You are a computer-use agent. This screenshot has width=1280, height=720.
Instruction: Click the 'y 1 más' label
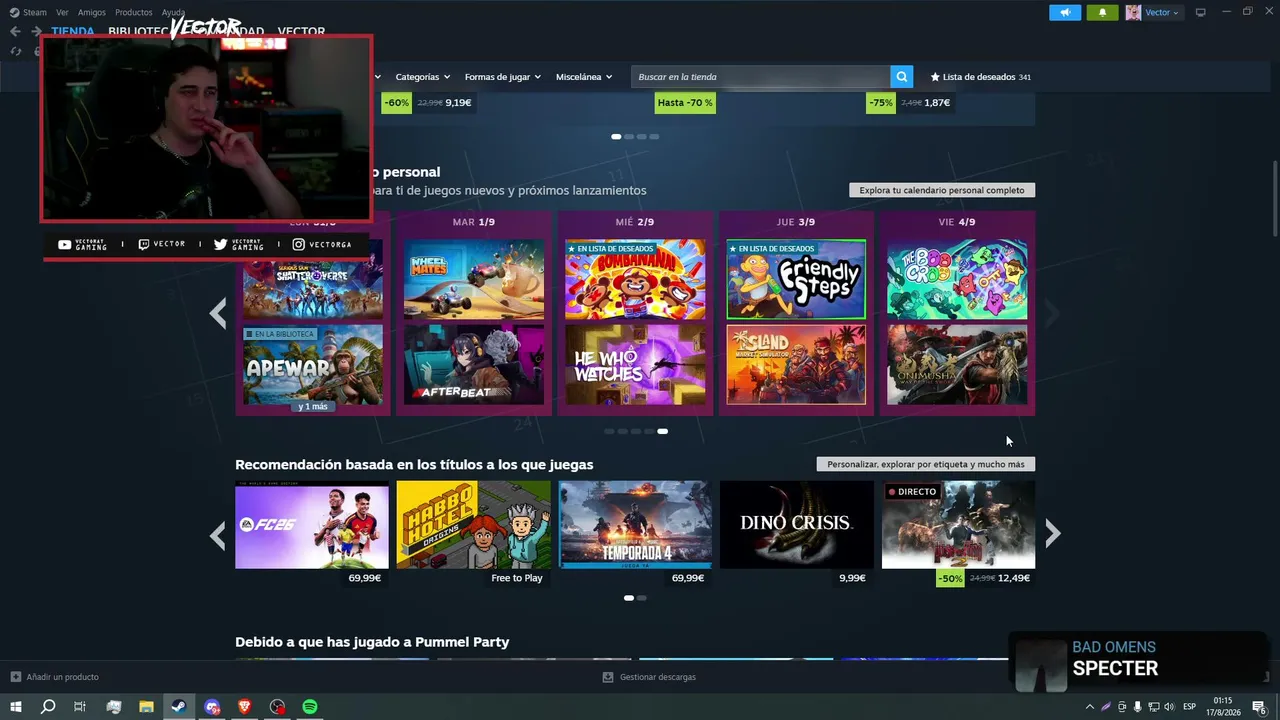(x=313, y=407)
